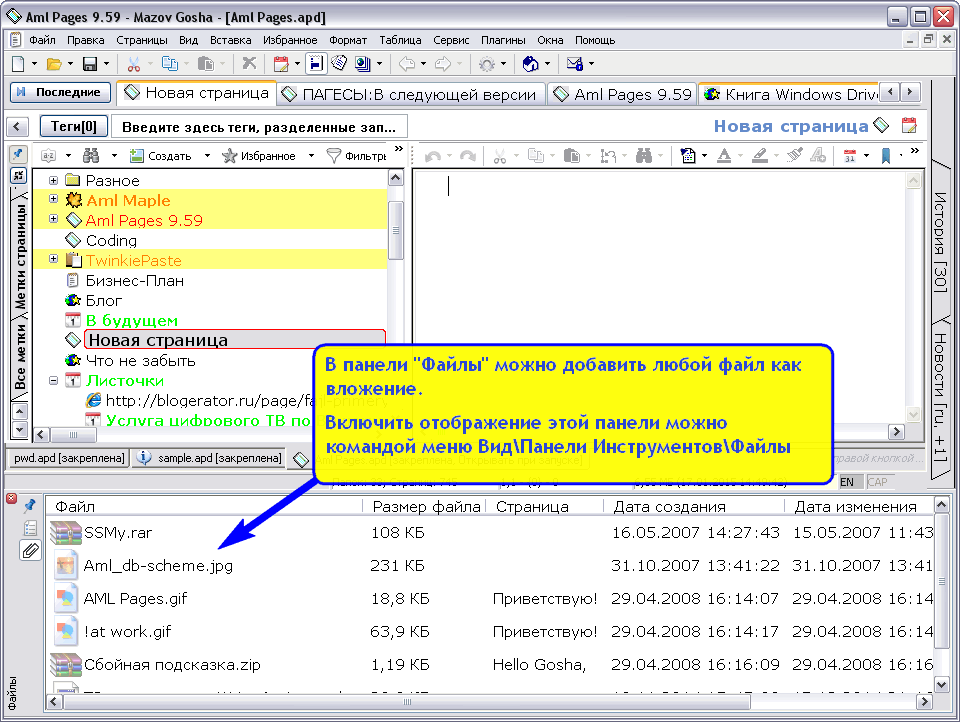Click the list view icon in Files panel
This screenshot has width=960, height=722.
(30, 528)
